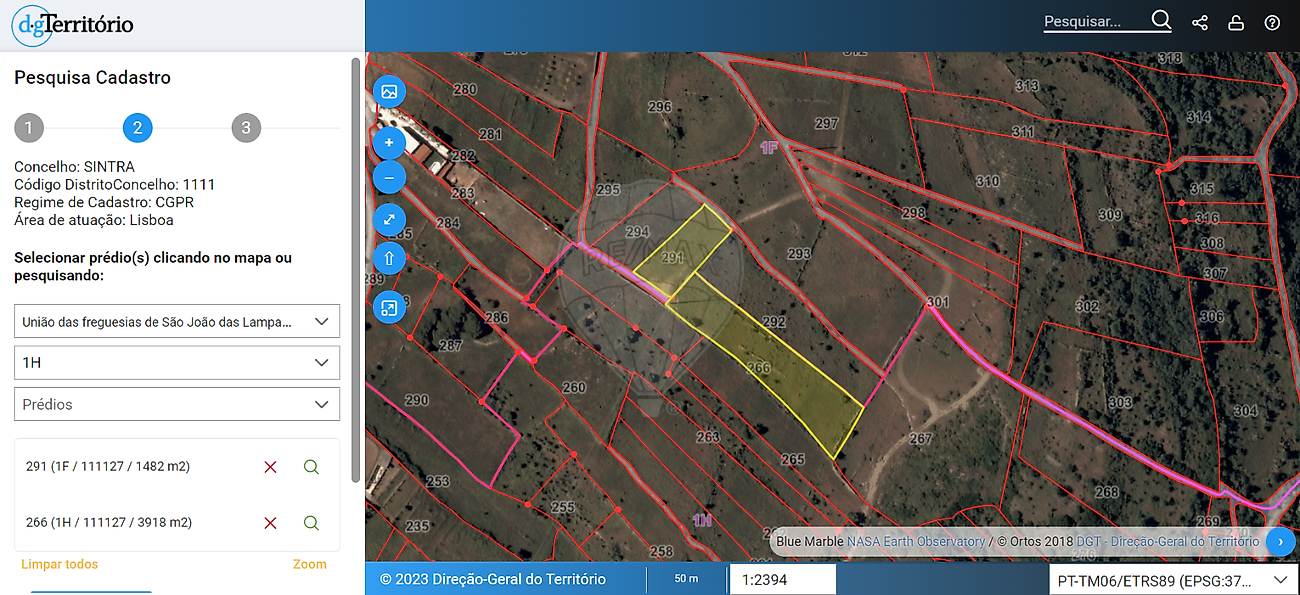Remove parcel 291 with red X
1300x595 pixels.
(270, 467)
